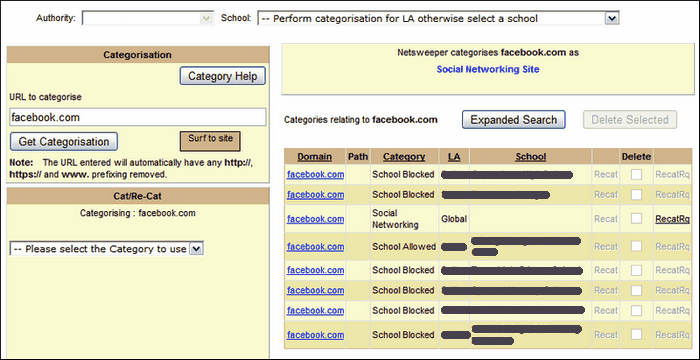Click the Path column header

358,157
